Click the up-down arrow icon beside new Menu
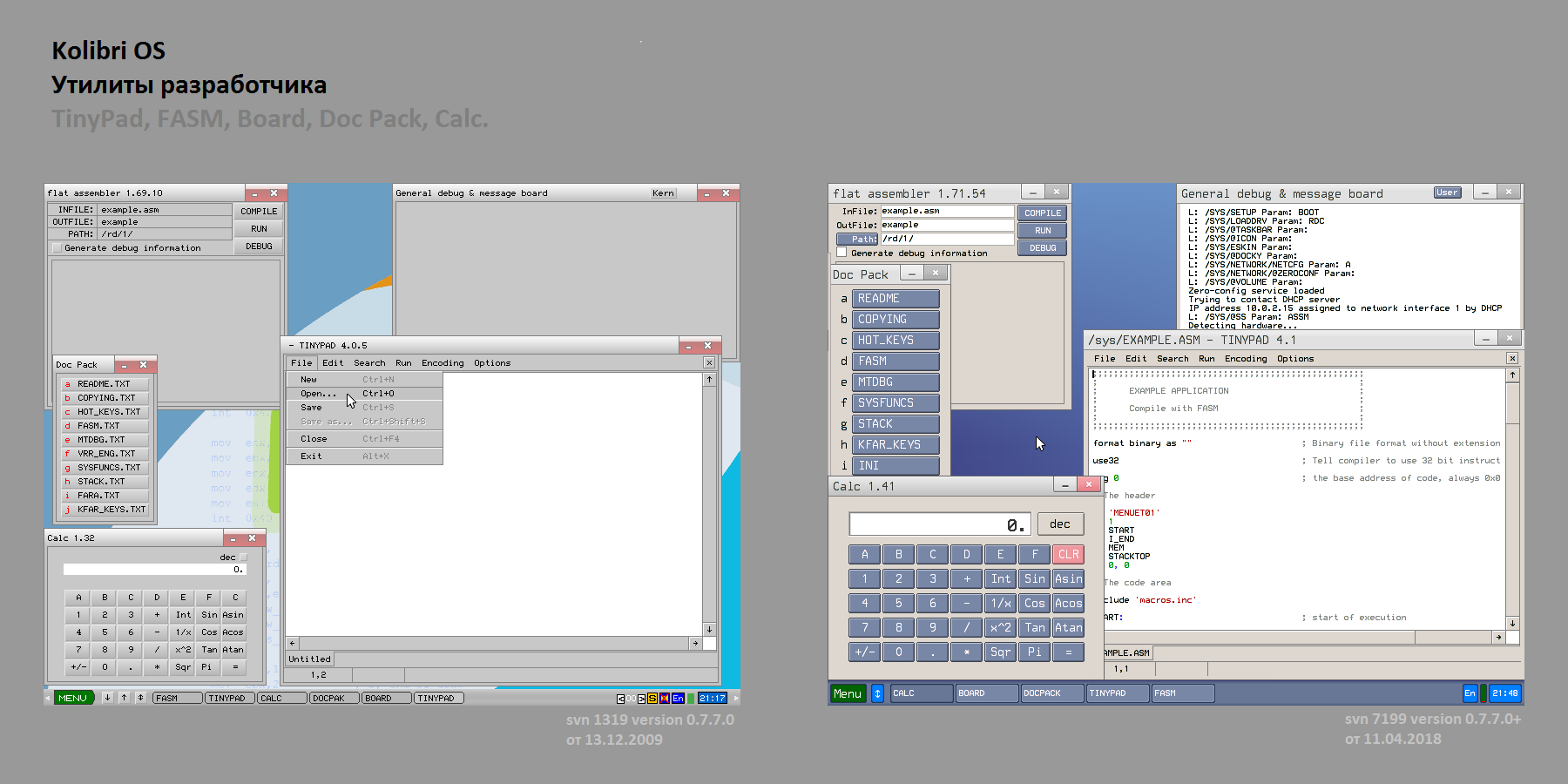The height and width of the screenshot is (784, 1568). [x=877, y=693]
